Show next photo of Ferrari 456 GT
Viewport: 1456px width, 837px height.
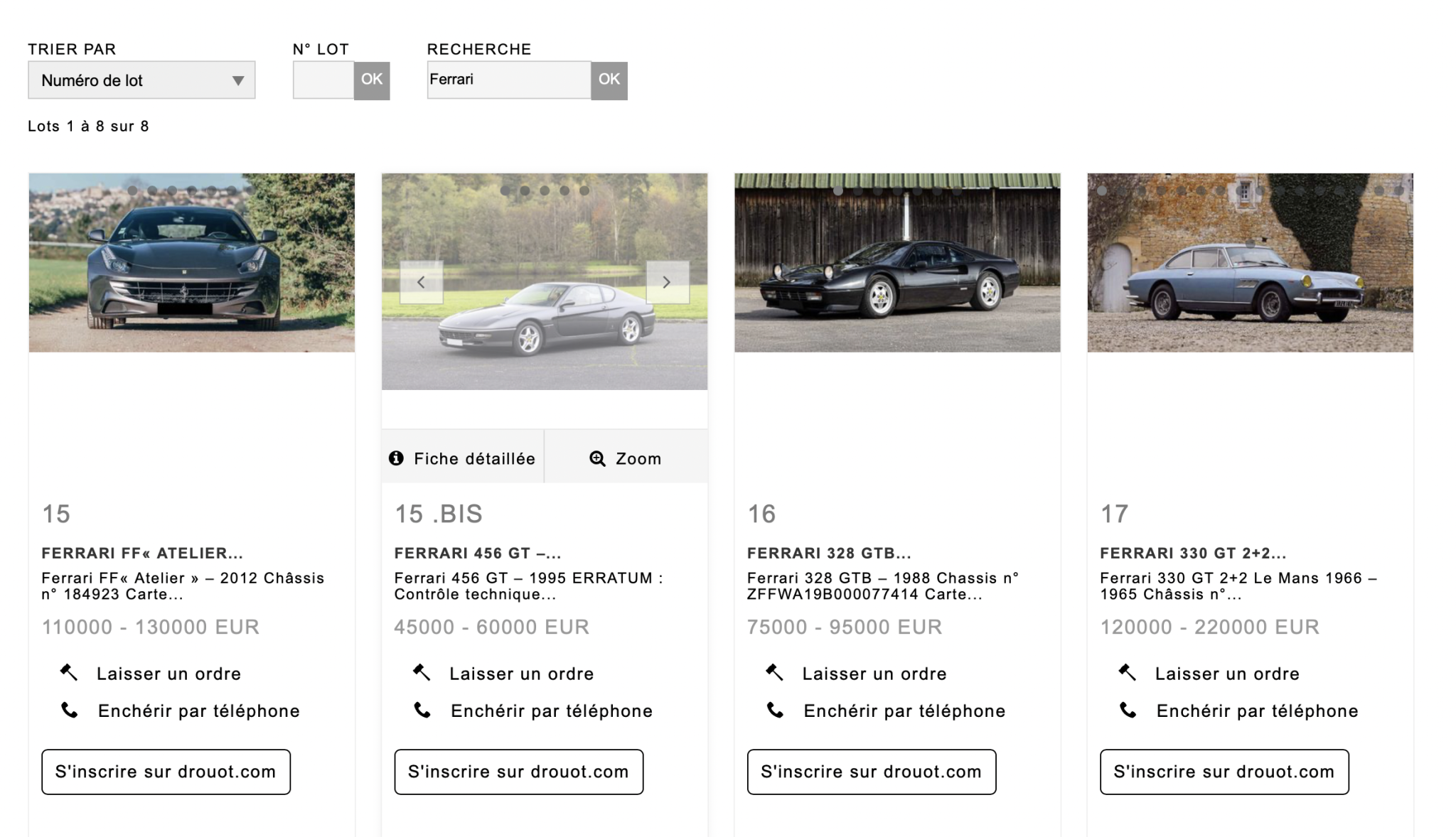[667, 282]
